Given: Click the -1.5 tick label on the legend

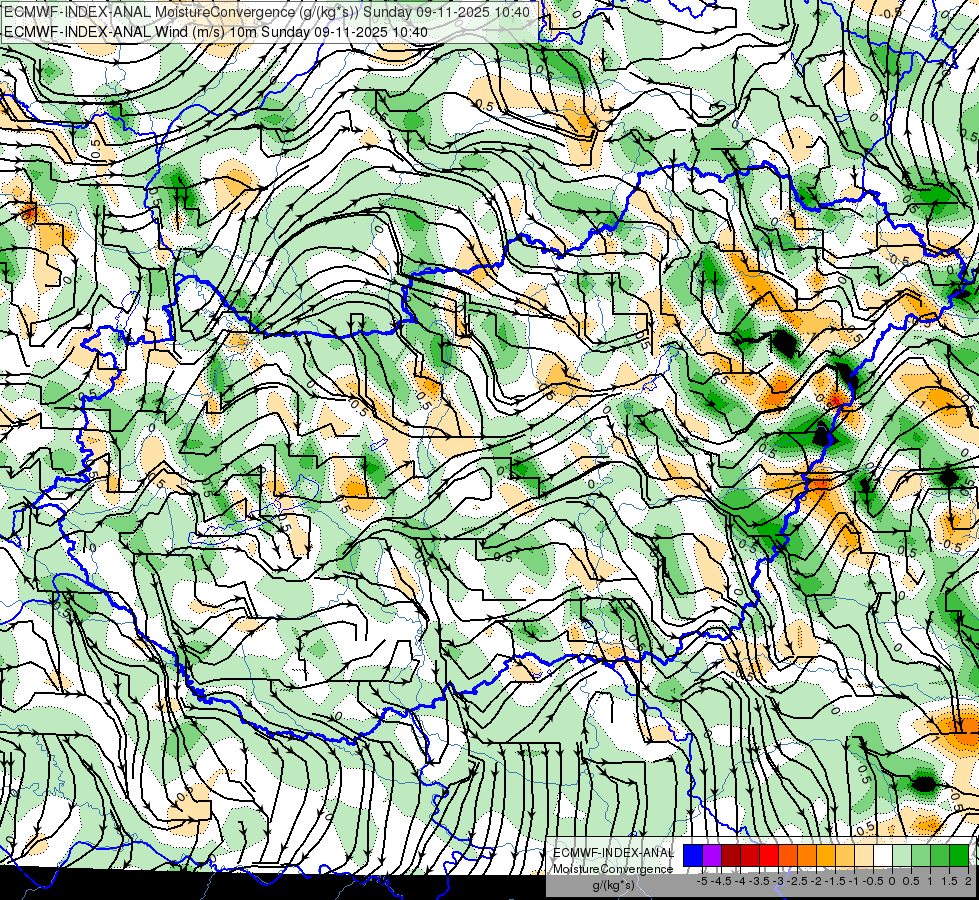Looking at the screenshot, I should 835,881.
